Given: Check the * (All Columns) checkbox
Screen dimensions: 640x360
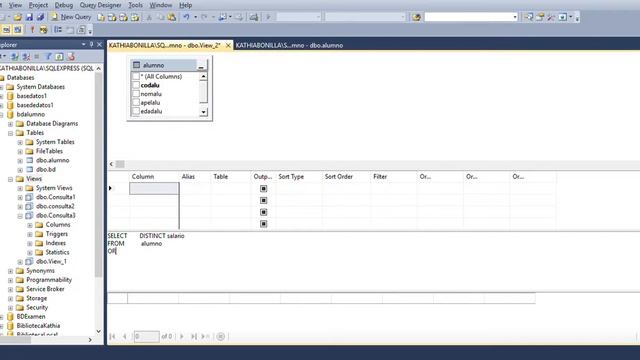Looking at the screenshot, I should tap(136, 76).
